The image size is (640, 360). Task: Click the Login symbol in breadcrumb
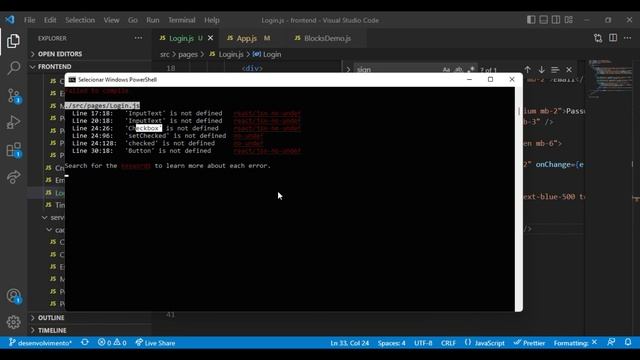coord(267,54)
